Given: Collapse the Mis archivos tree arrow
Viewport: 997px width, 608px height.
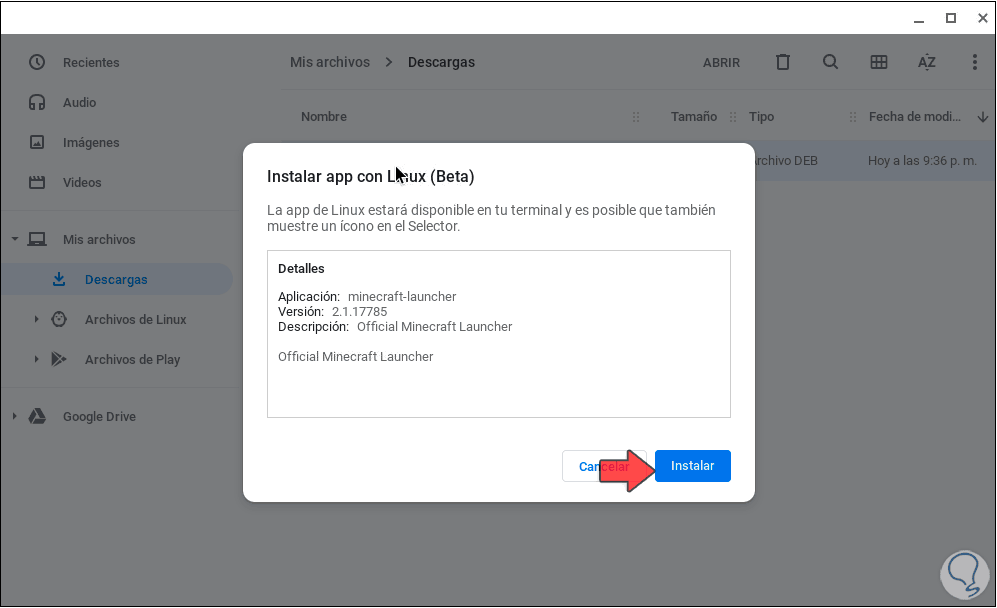Looking at the screenshot, I should click(15, 239).
